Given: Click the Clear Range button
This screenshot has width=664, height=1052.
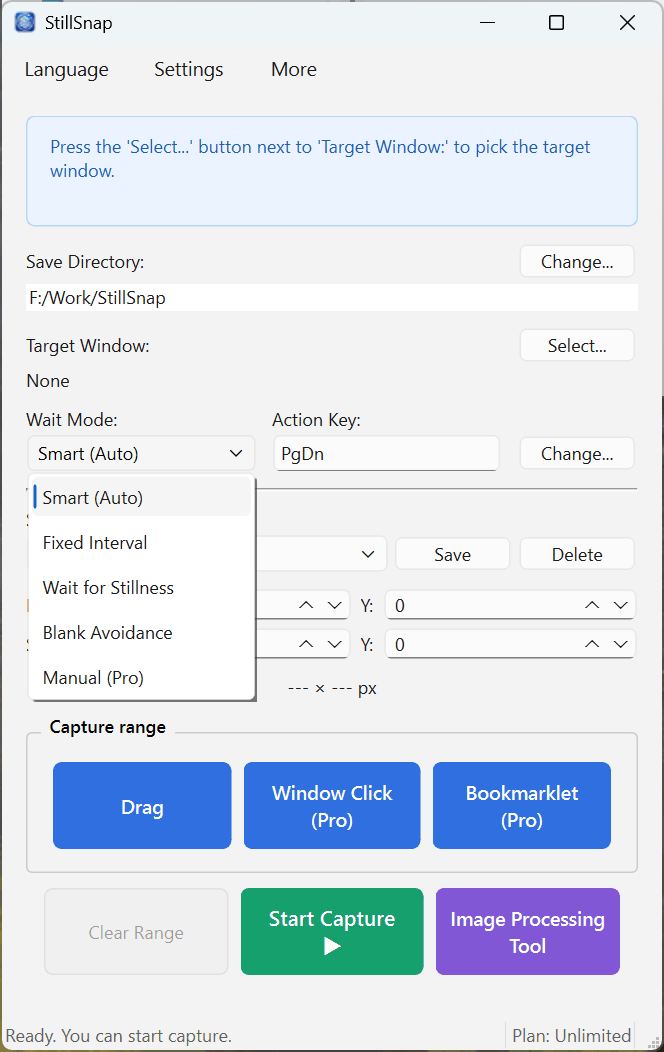Looking at the screenshot, I should tap(136, 932).
